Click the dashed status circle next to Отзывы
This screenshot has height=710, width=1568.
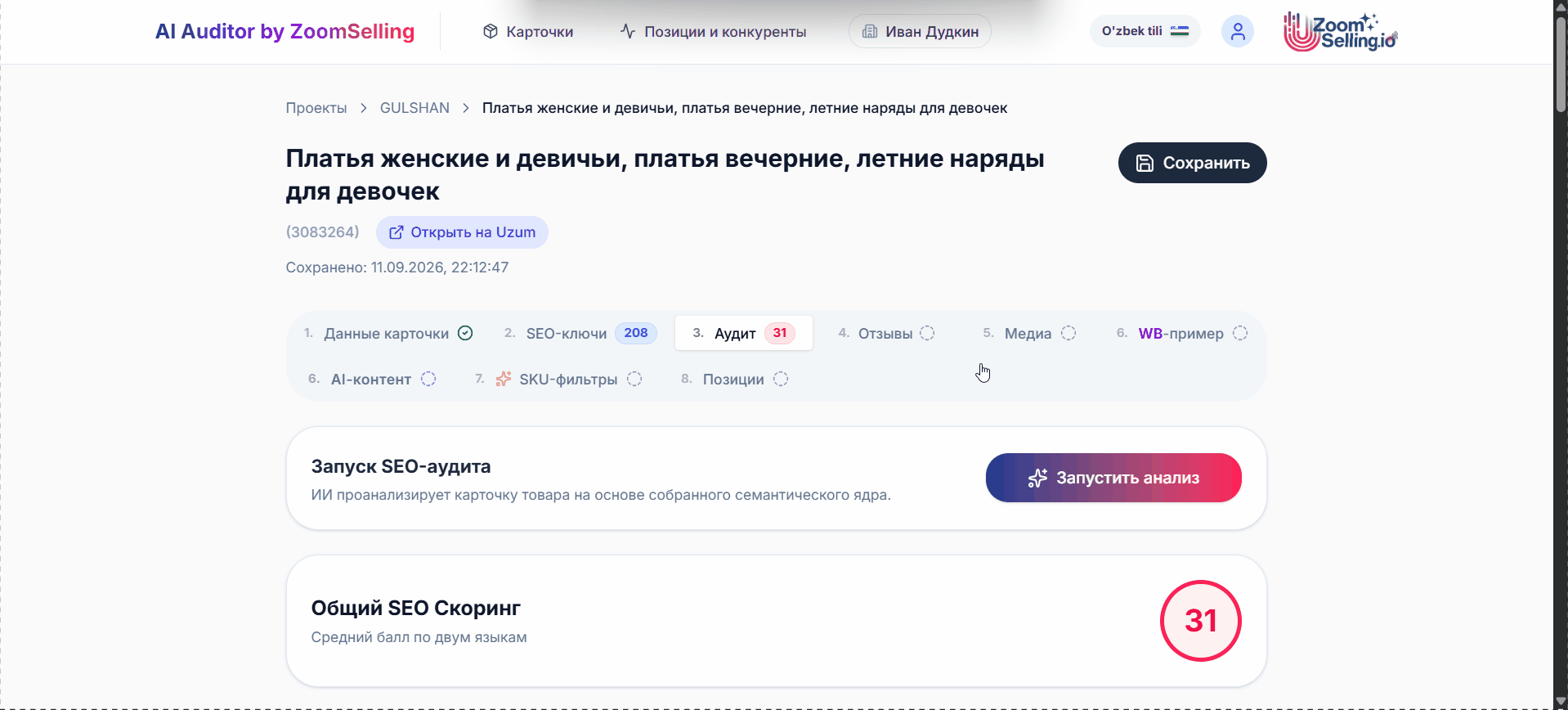(927, 333)
